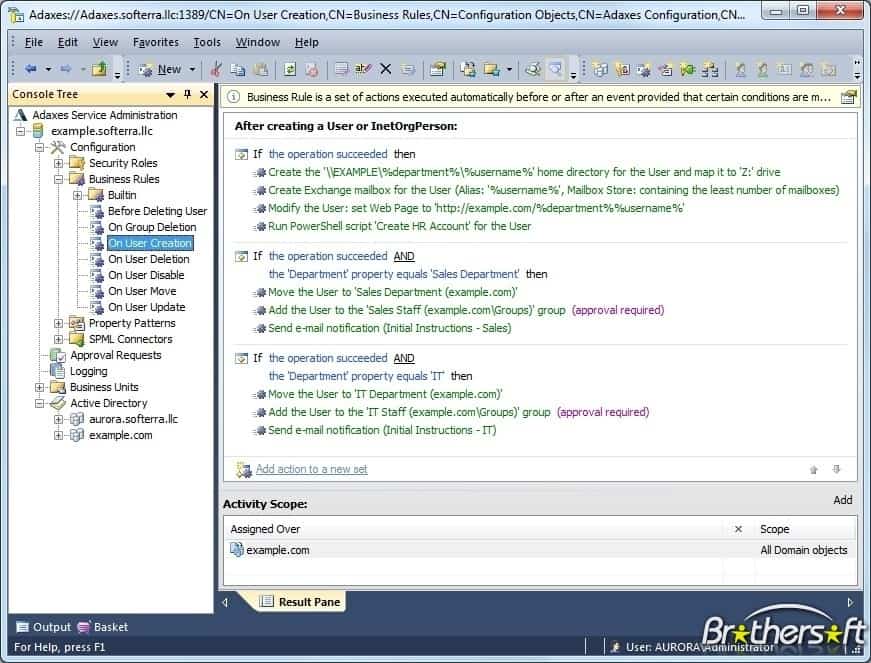Click the Forward navigation arrow
The width and height of the screenshot is (871, 663).
(66, 69)
